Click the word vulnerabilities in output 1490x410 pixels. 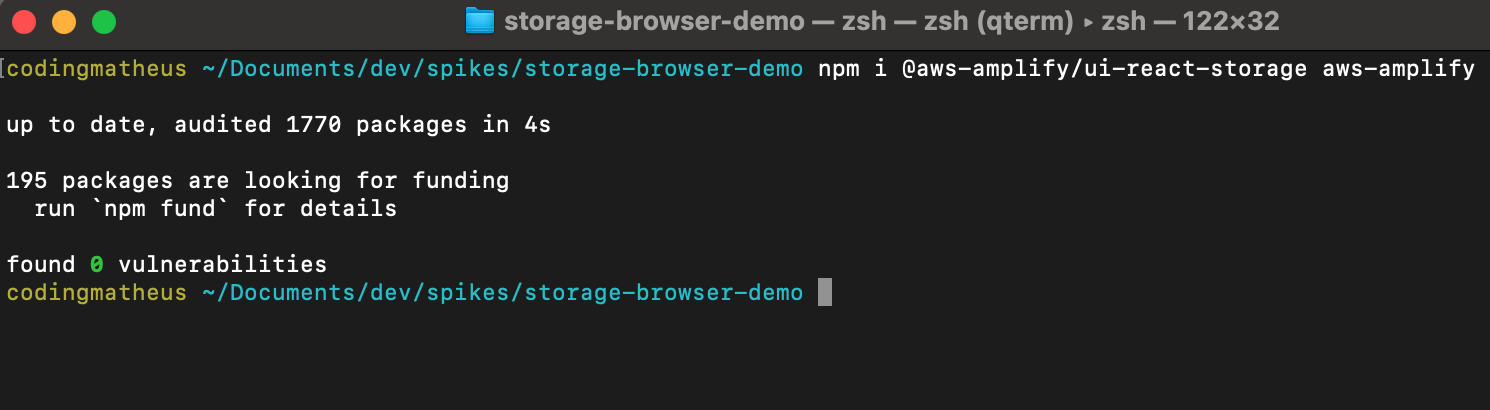[222, 265]
